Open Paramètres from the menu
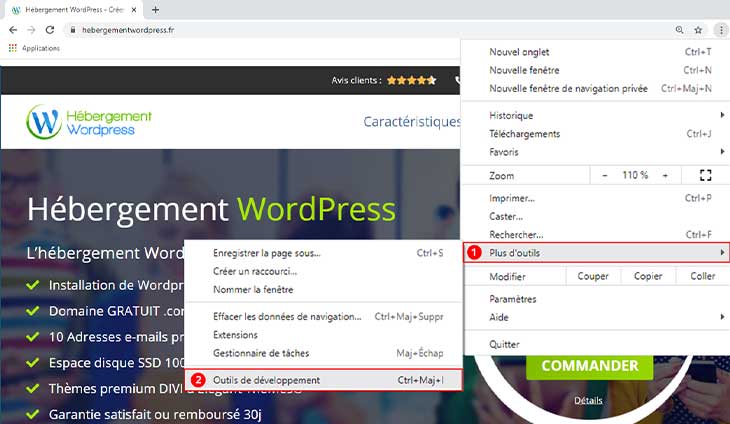This screenshot has width=730, height=424. 596,299
